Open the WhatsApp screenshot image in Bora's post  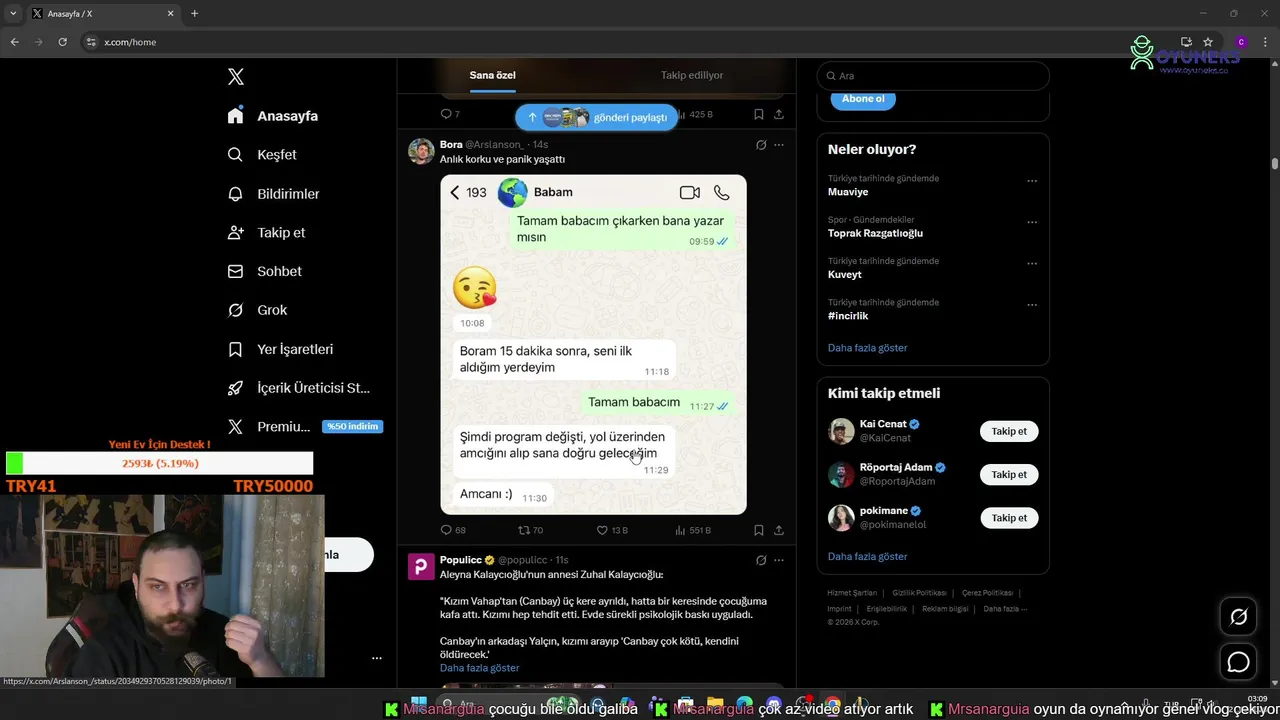tap(593, 345)
